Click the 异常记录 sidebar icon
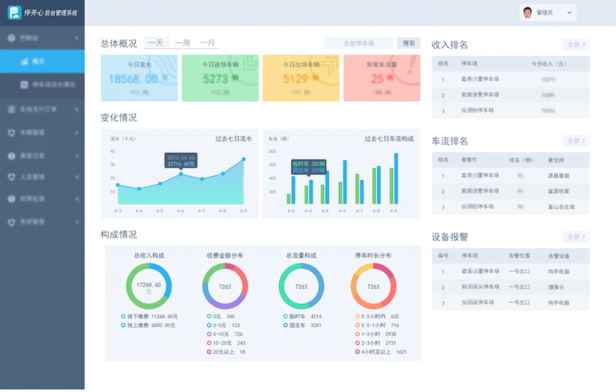 (11, 156)
